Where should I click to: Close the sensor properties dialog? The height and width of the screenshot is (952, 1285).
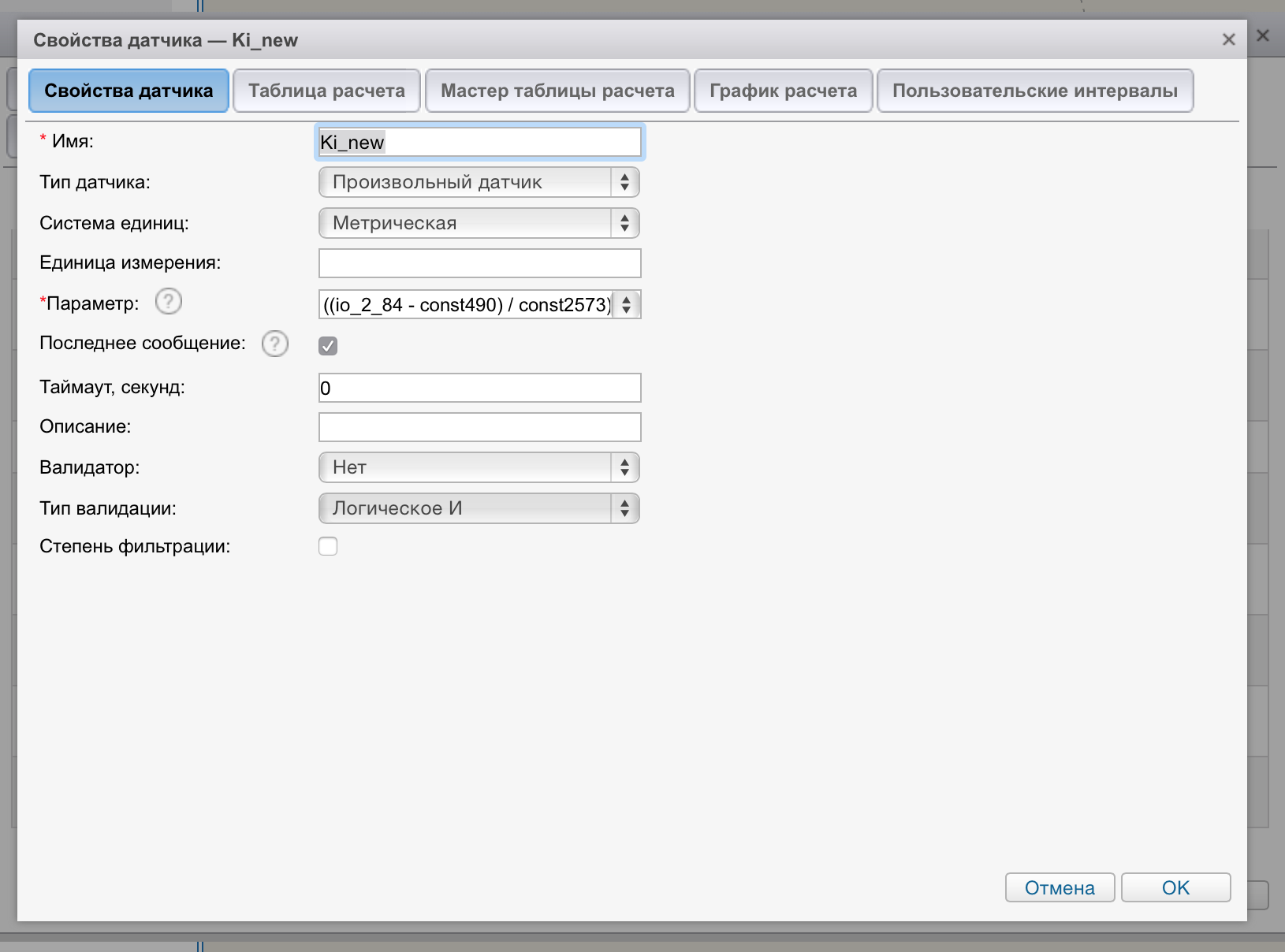point(1228,39)
